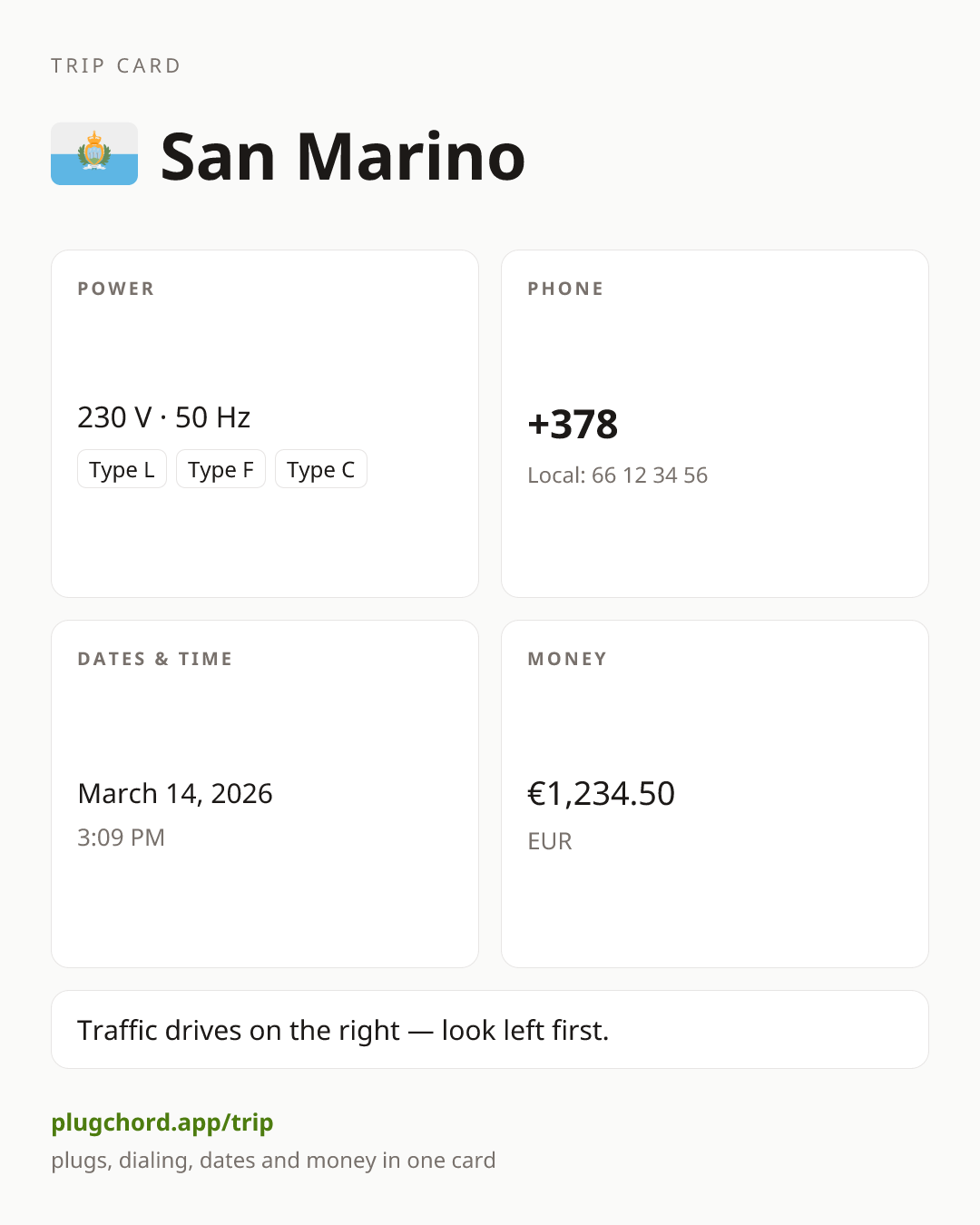Click the POWER card heading

point(116,289)
